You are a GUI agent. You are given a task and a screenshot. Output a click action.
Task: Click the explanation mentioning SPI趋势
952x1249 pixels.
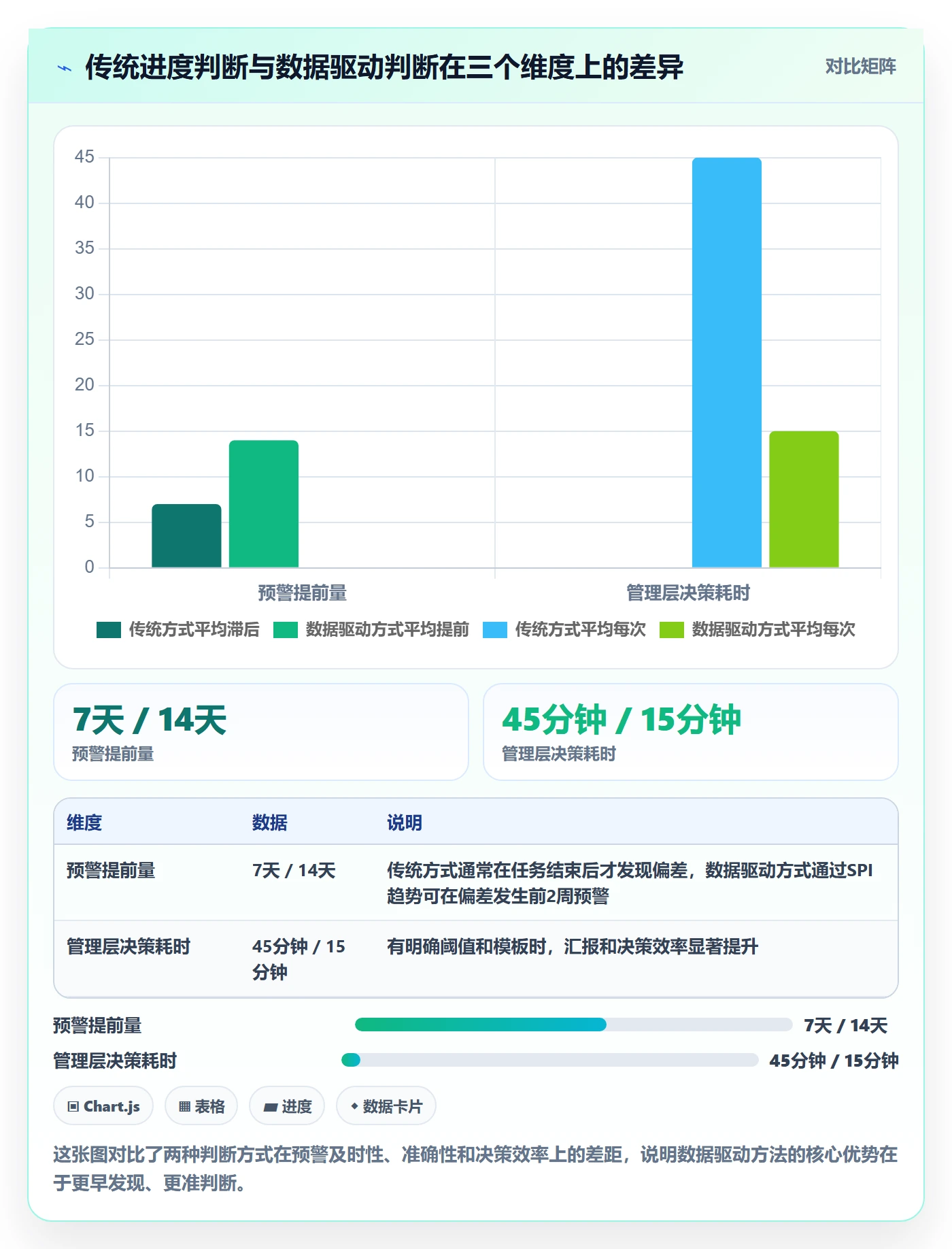click(x=630, y=883)
